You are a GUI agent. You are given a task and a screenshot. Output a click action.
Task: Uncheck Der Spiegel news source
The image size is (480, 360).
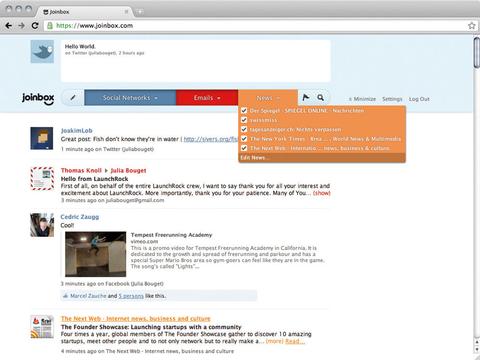click(x=244, y=110)
